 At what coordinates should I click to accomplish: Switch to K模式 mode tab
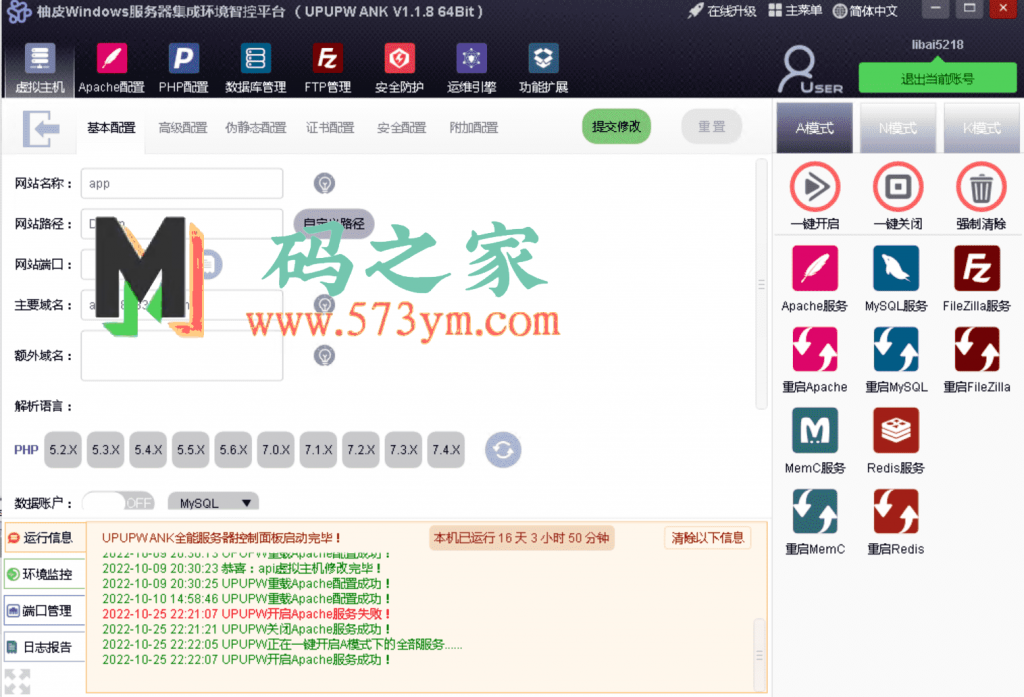[982, 128]
